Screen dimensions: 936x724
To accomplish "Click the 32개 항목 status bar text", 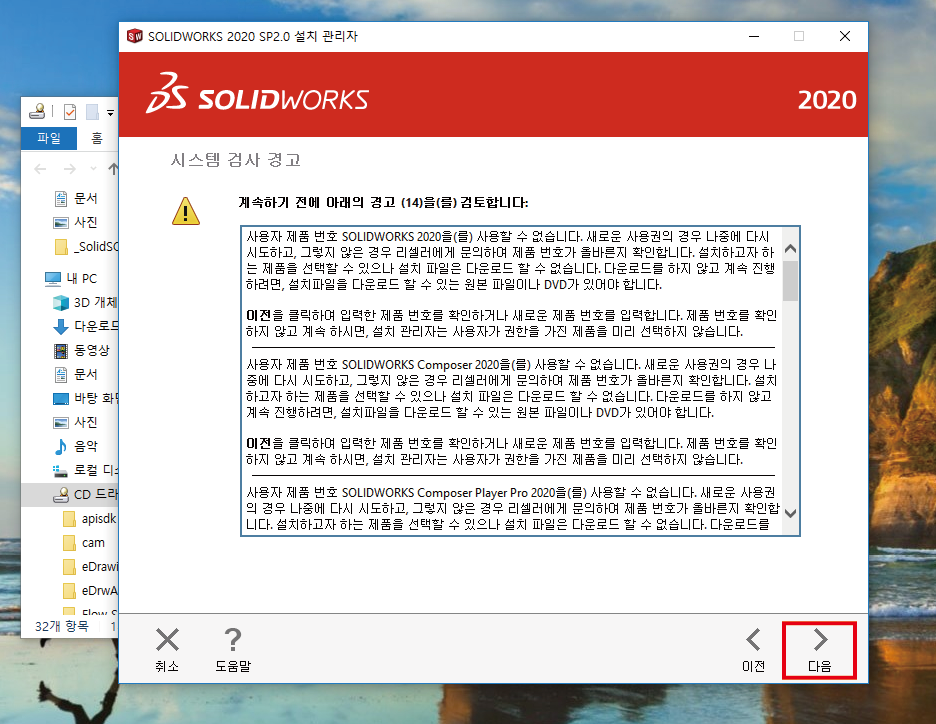I will [61, 626].
